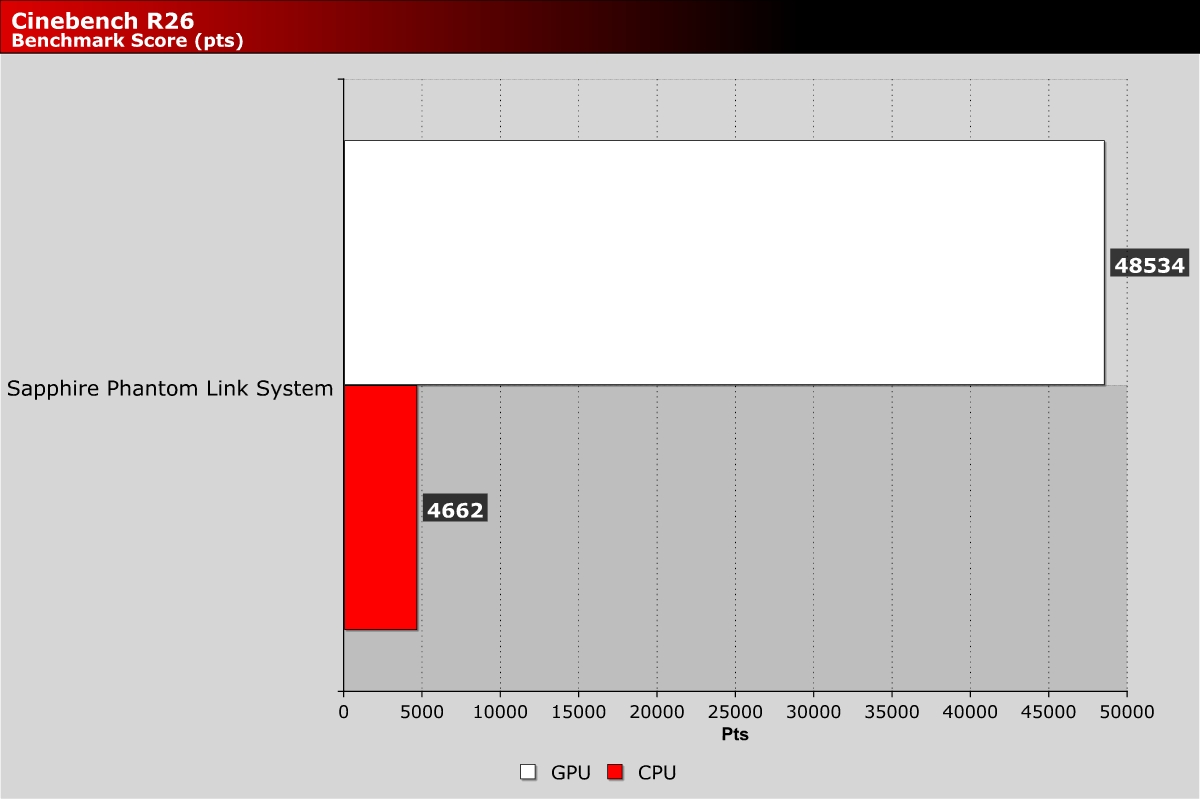
Task: Click the 30000 axis tick label
Action: click(x=813, y=711)
